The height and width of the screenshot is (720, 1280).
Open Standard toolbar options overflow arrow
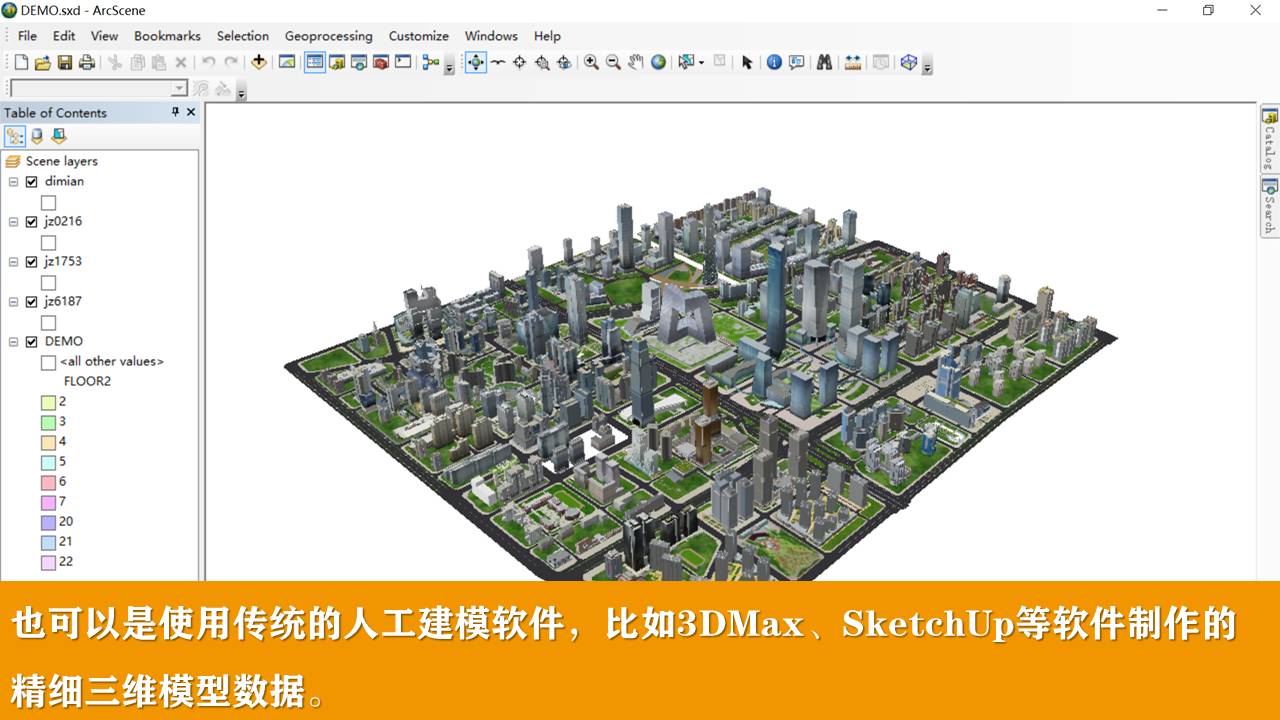[x=449, y=66]
